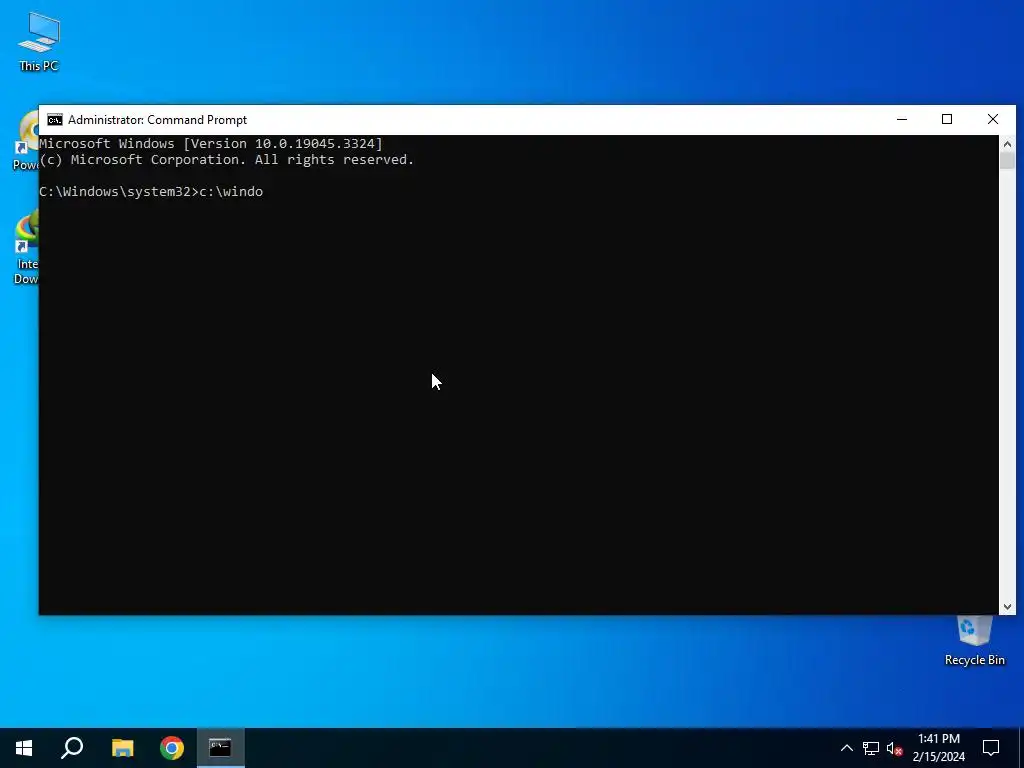The width and height of the screenshot is (1024, 768).
Task: Click the muted volume tray icon
Action: pos(894,748)
